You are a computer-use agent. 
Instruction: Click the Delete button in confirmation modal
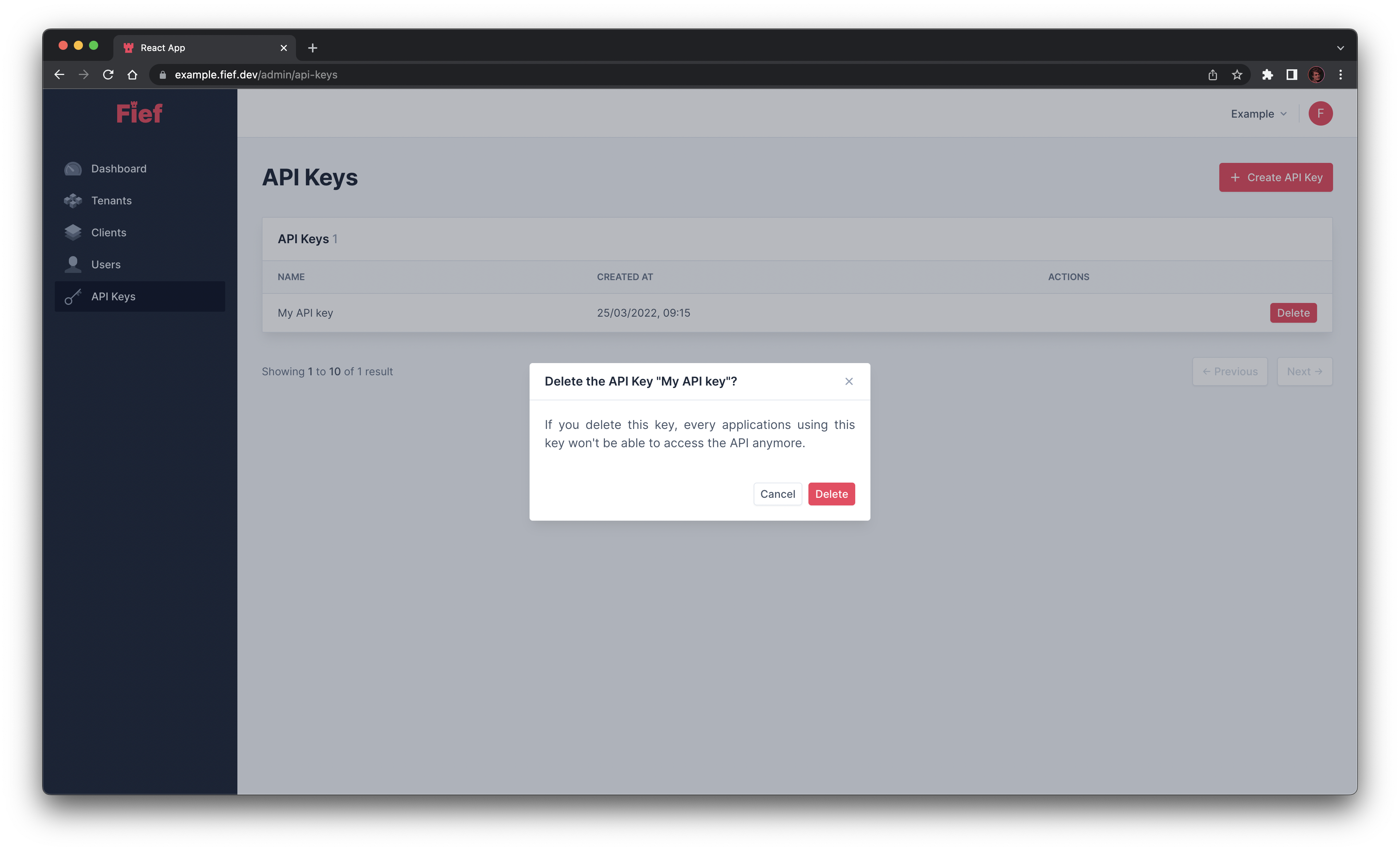coord(831,493)
